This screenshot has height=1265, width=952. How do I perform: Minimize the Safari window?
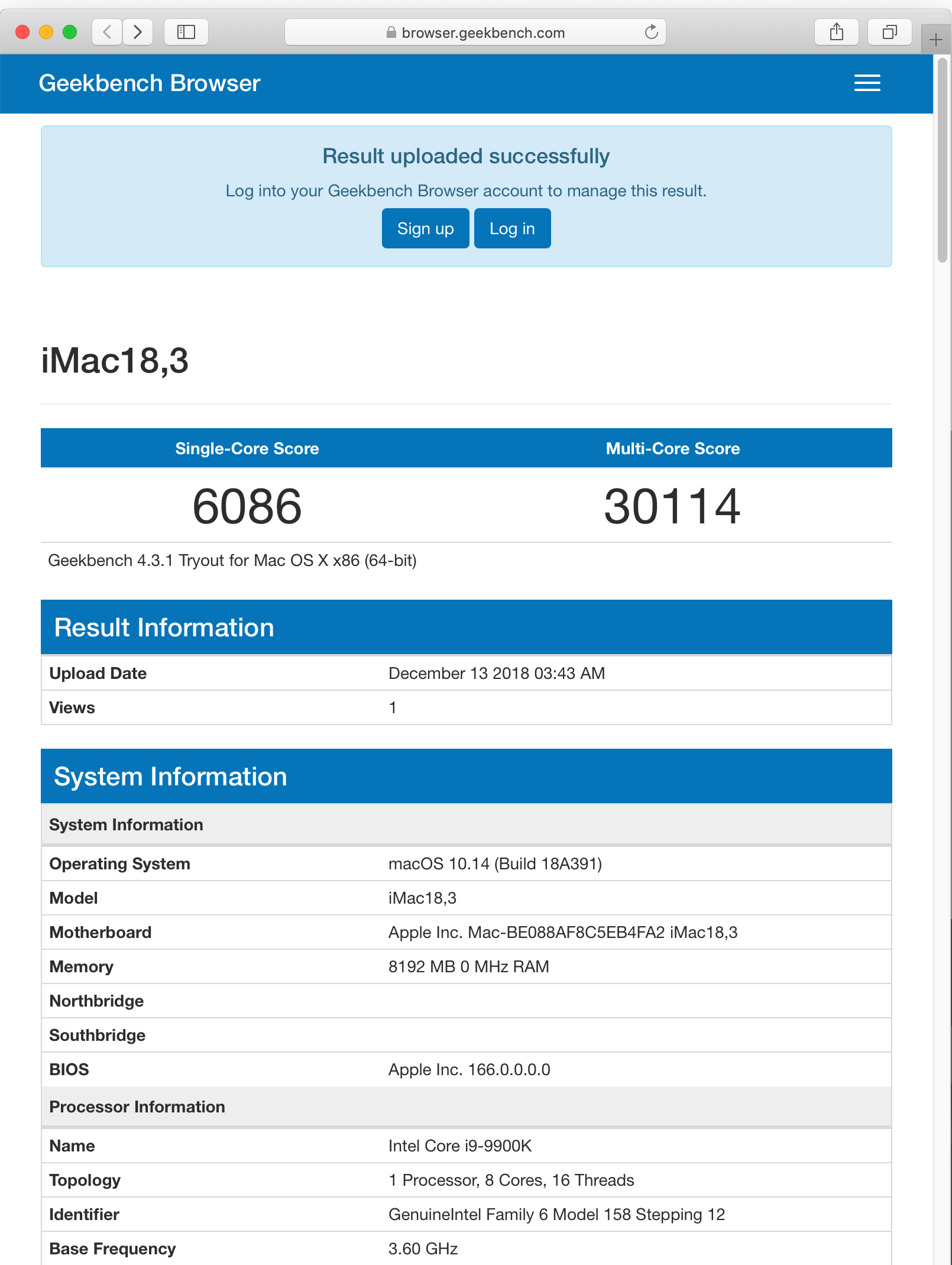(46, 32)
